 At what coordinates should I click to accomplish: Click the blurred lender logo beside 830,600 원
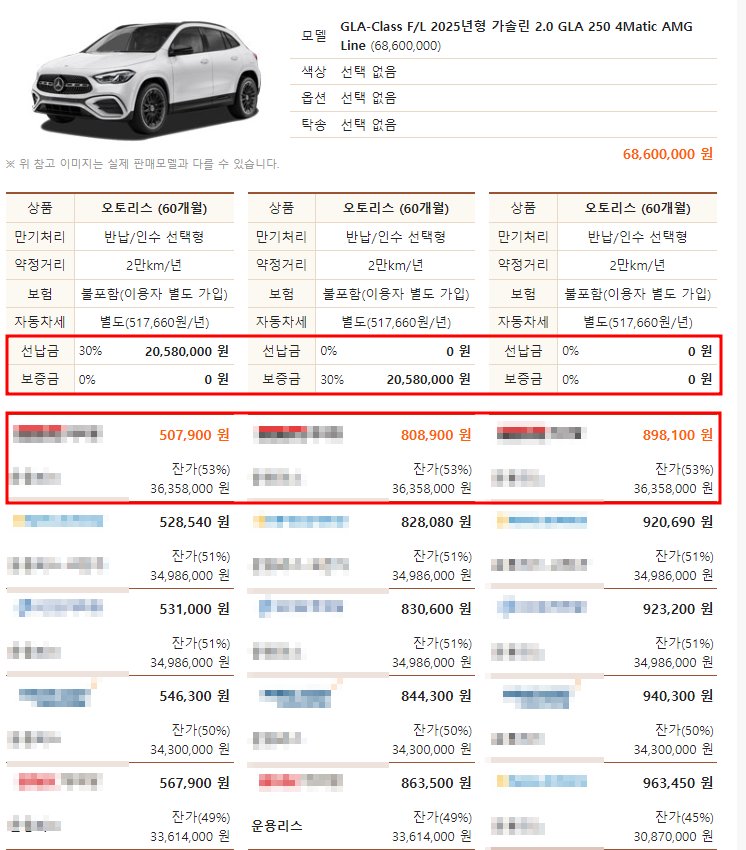tap(300, 607)
